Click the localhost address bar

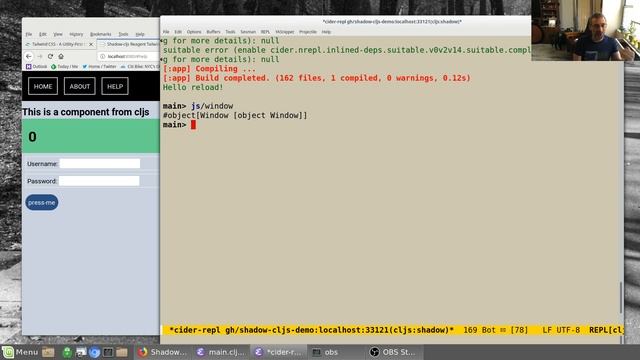pos(129,56)
